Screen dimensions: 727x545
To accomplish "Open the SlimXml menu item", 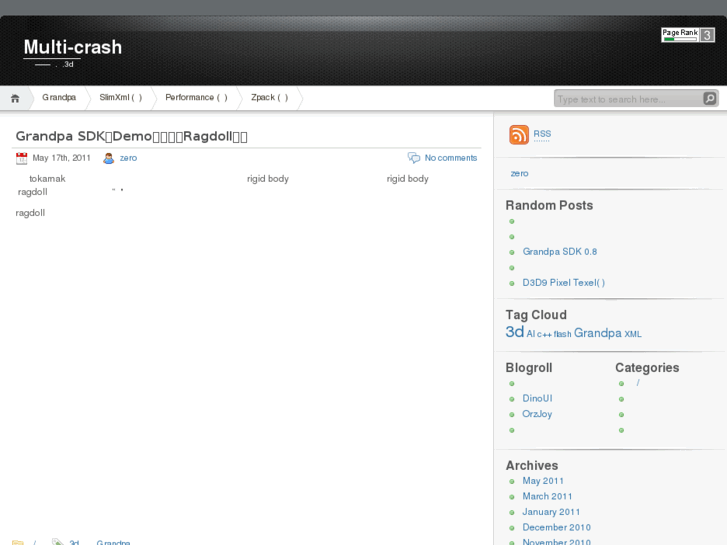I will [121, 97].
